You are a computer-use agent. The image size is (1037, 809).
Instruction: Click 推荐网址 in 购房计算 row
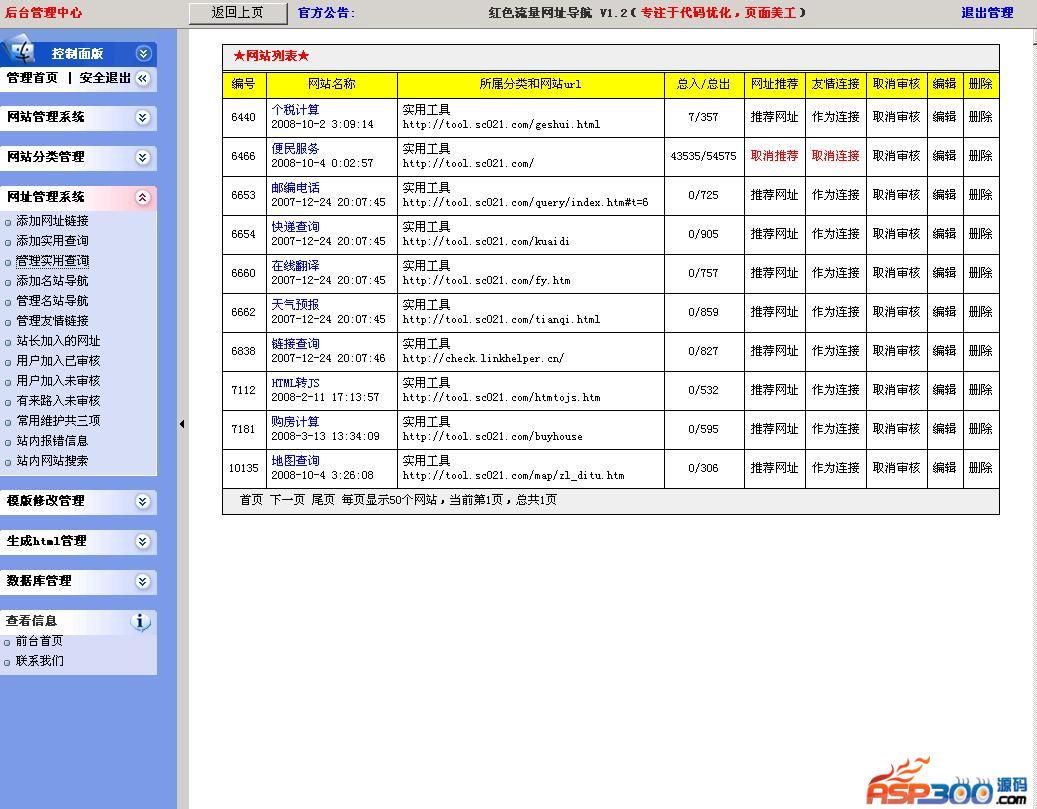click(774, 429)
